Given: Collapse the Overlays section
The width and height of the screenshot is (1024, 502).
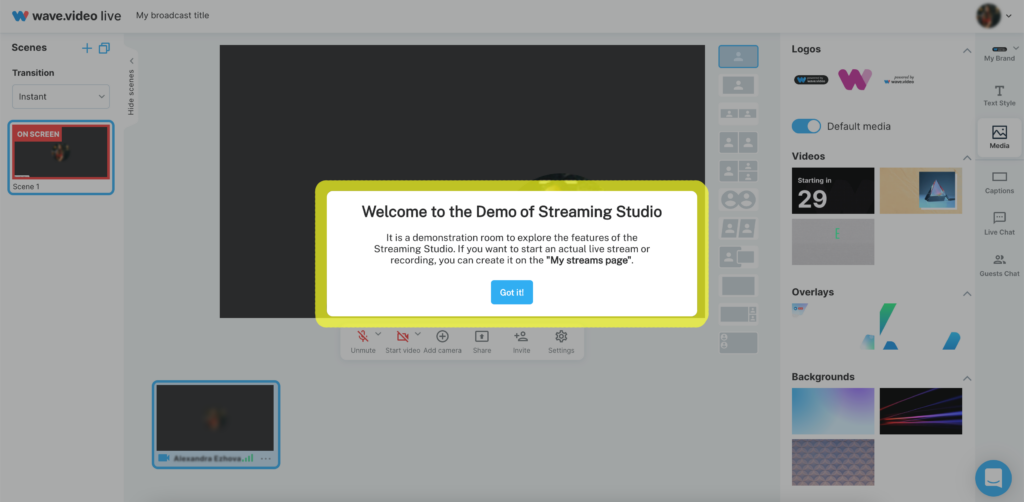Looking at the screenshot, I should (x=967, y=293).
